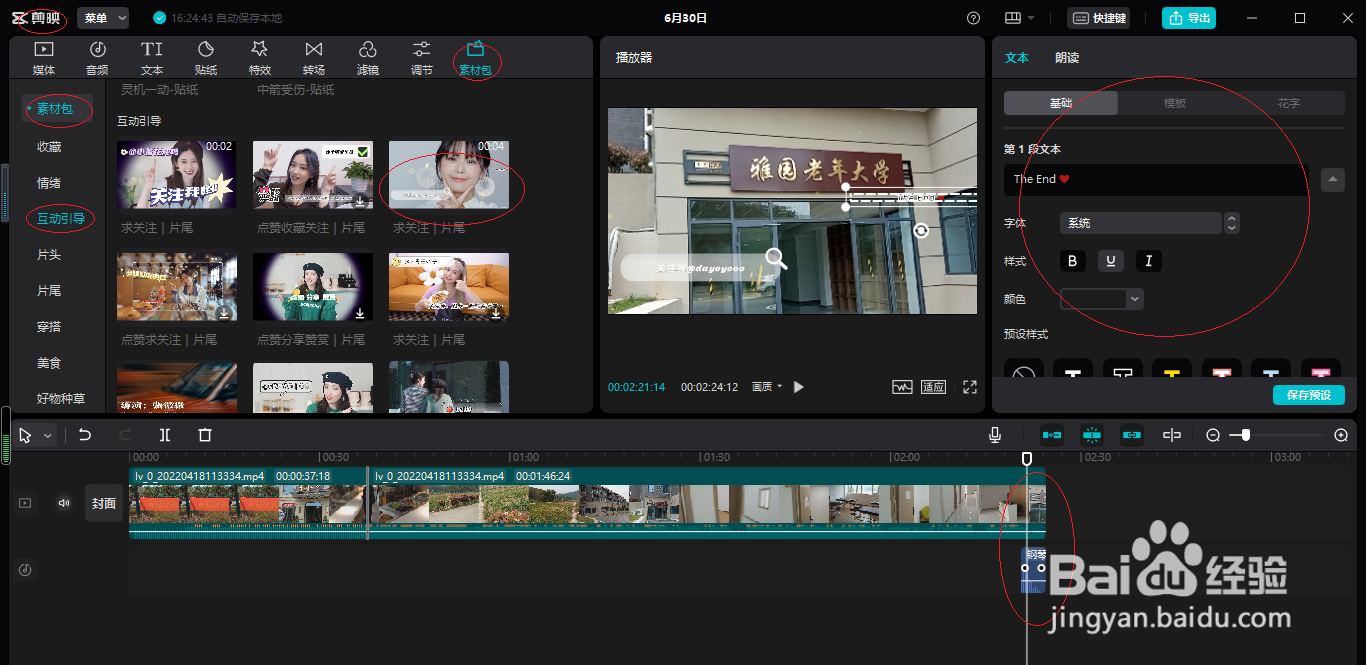Screen dimensions: 1366x665
Task: Select the 片尾 sidebar category
Action: [49, 290]
